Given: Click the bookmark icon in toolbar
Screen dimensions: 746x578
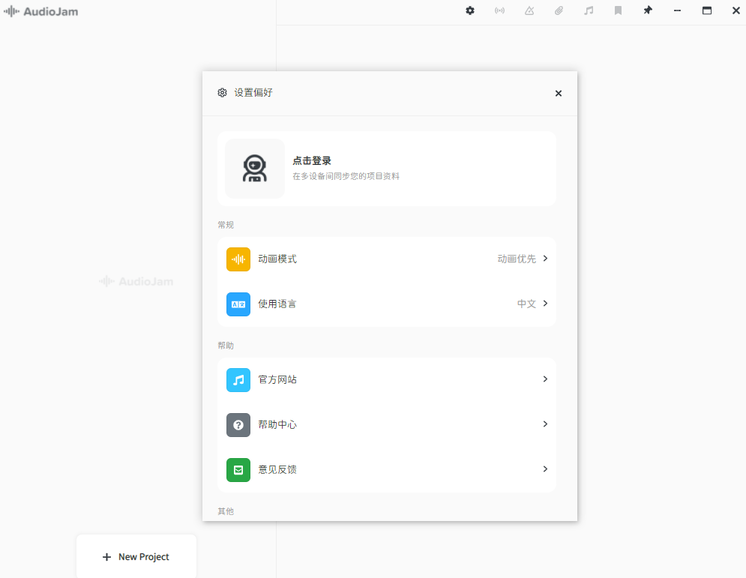Looking at the screenshot, I should click(618, 10).
